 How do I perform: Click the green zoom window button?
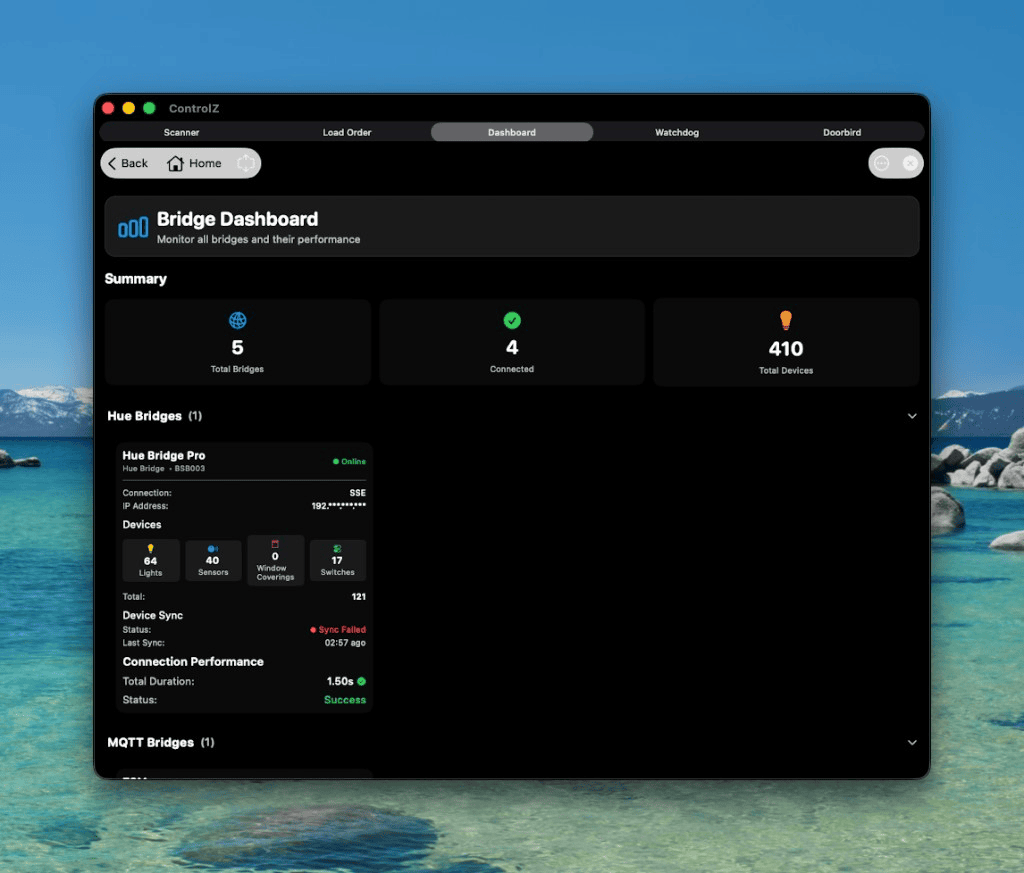coord(149,108)
